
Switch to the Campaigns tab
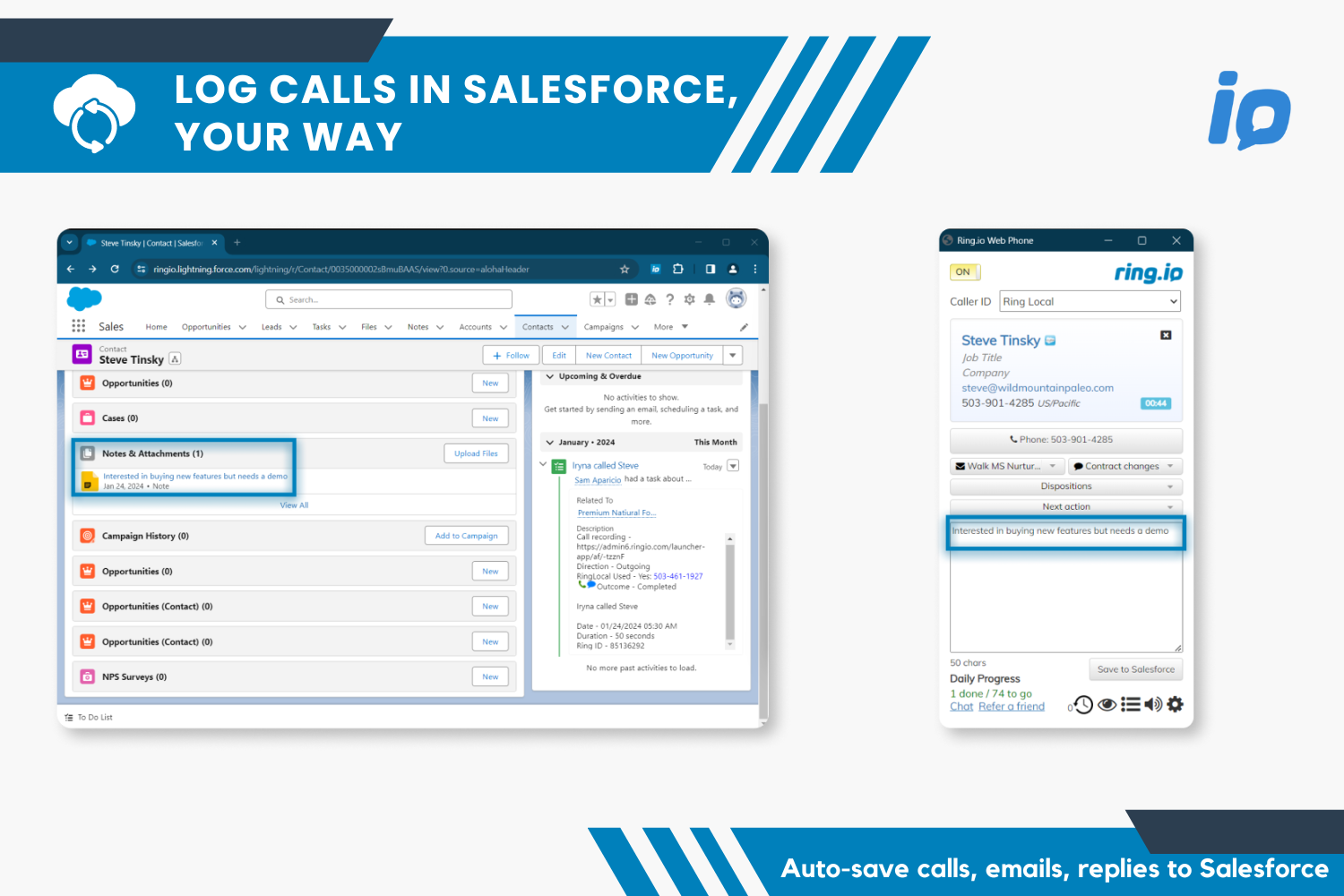coord(603,327)
